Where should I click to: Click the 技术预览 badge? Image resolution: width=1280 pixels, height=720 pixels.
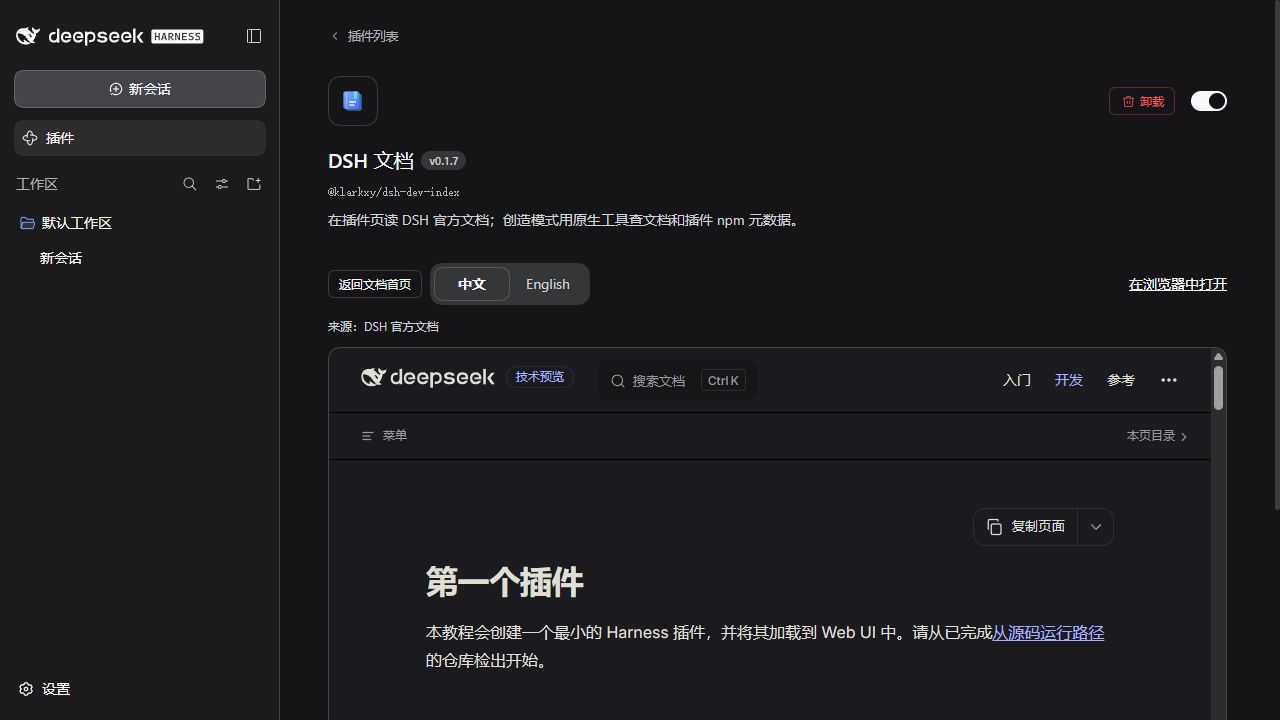540,377
